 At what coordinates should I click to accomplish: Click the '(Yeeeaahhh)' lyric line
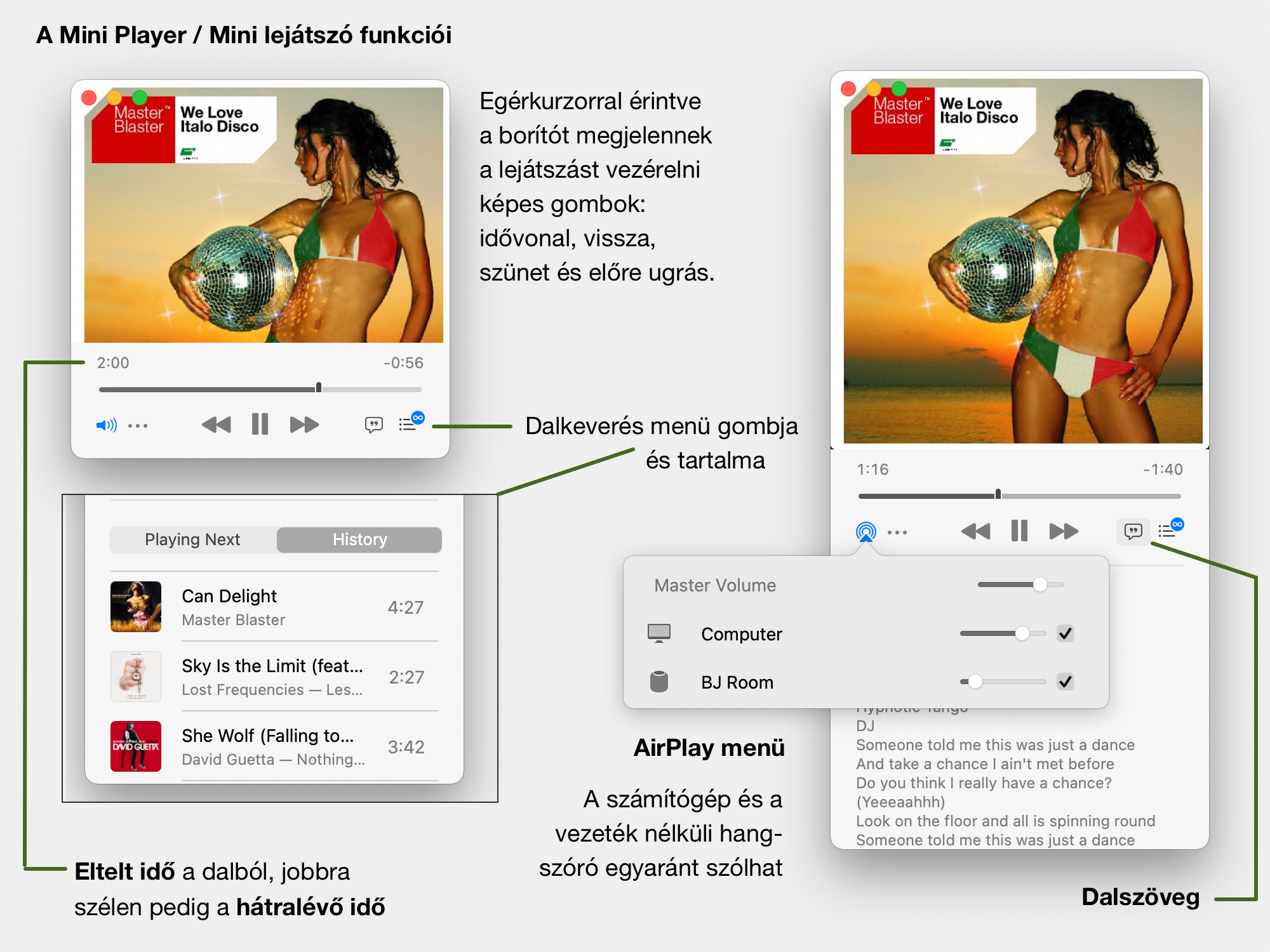901,802
